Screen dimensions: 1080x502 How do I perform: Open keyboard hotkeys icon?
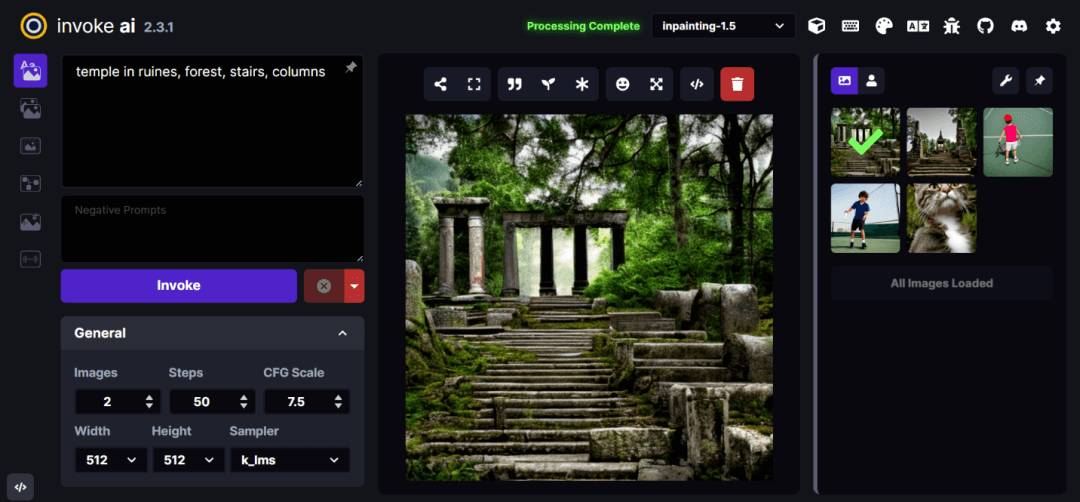pos(850,26)
